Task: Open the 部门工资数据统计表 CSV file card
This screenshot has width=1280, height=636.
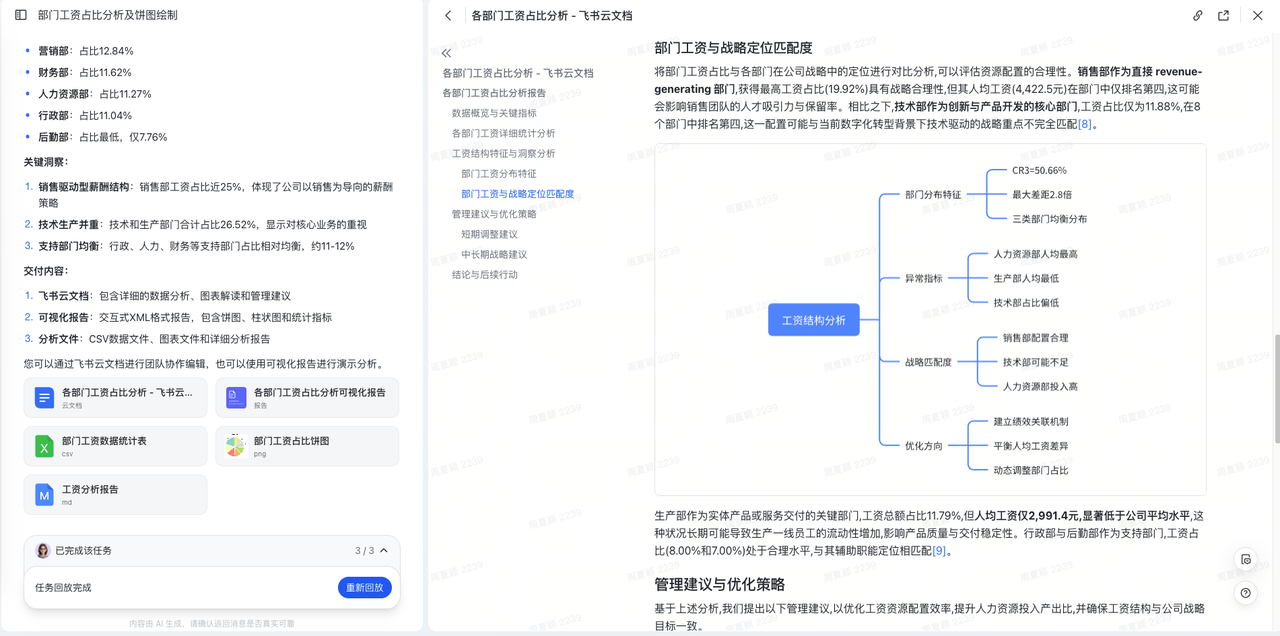Action: coord(115,446)
